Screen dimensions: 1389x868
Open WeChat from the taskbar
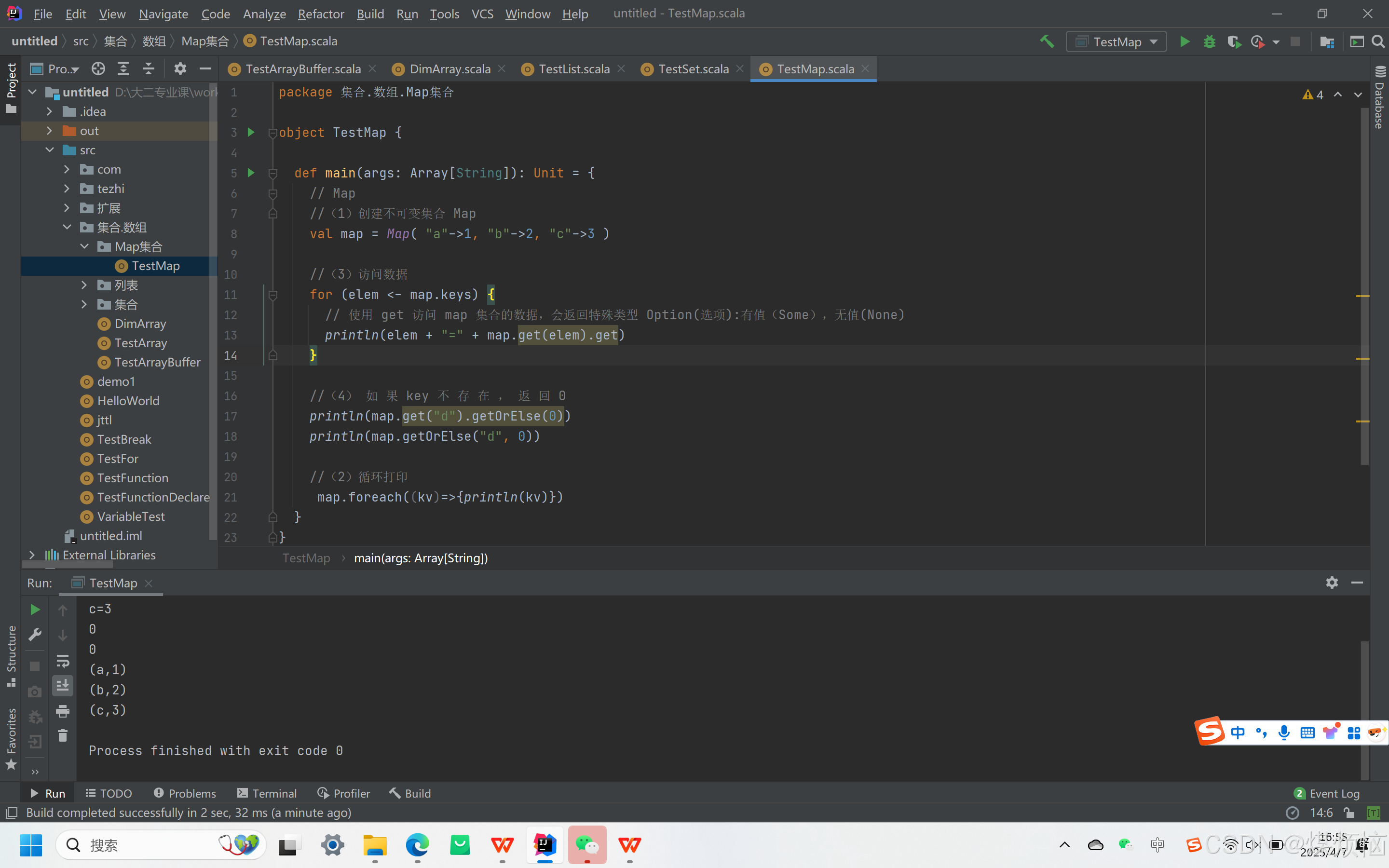tap(586, 845)
